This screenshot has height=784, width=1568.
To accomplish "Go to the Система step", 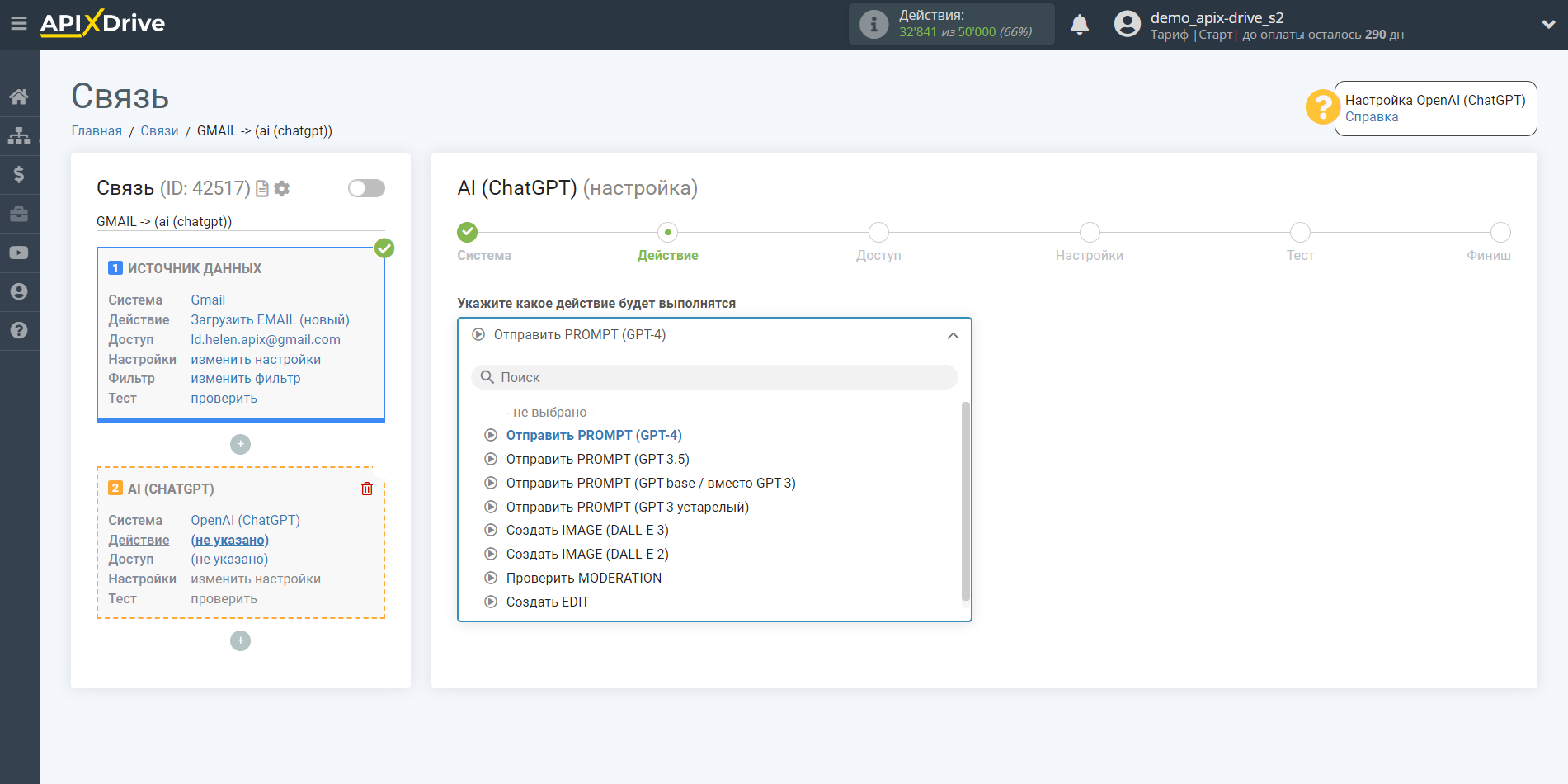I will coord(468,232).
